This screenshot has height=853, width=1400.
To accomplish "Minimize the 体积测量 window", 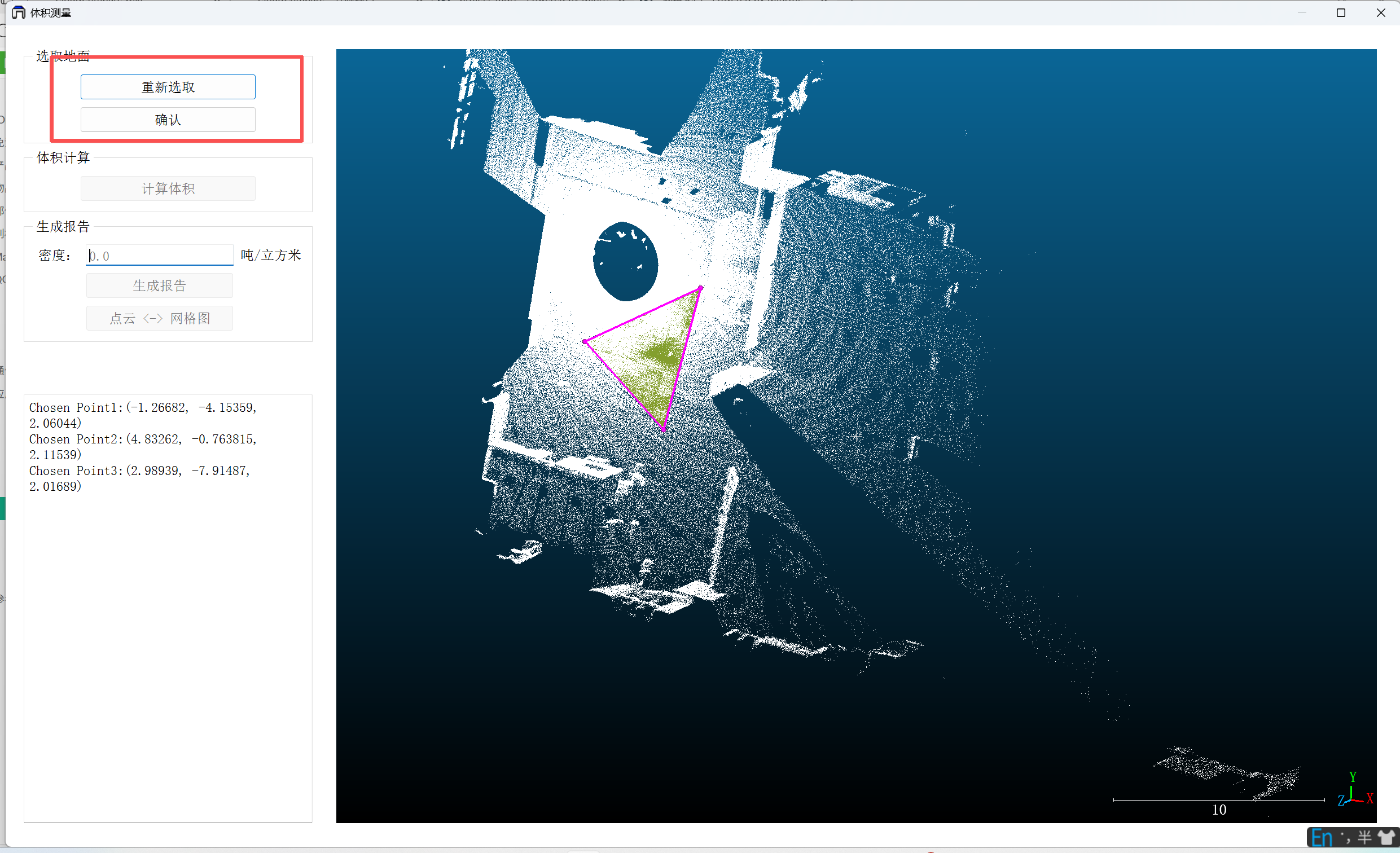I will point(1302,12).
